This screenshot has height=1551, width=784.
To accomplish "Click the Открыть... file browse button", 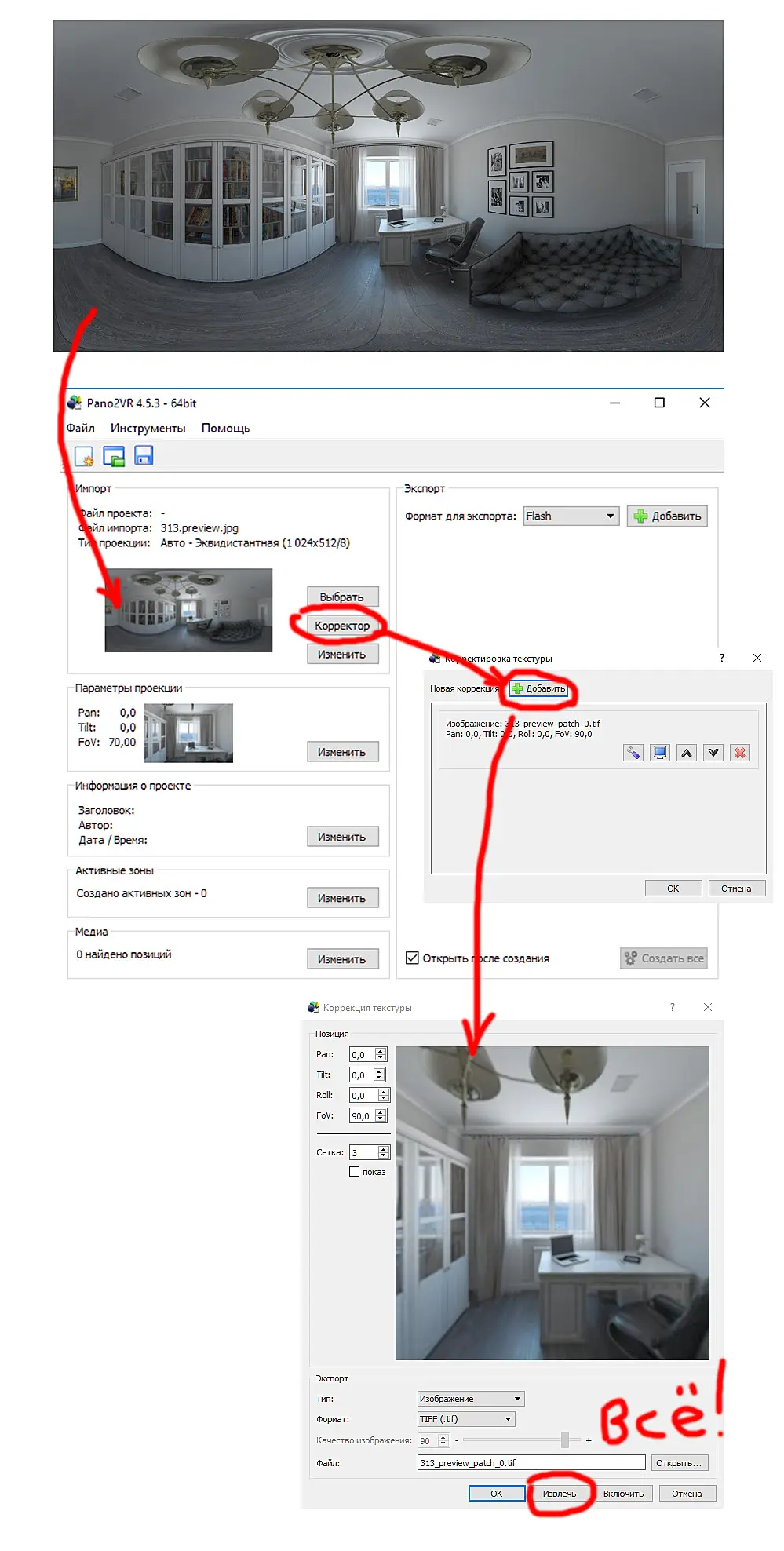I will tap(680, 1463).
